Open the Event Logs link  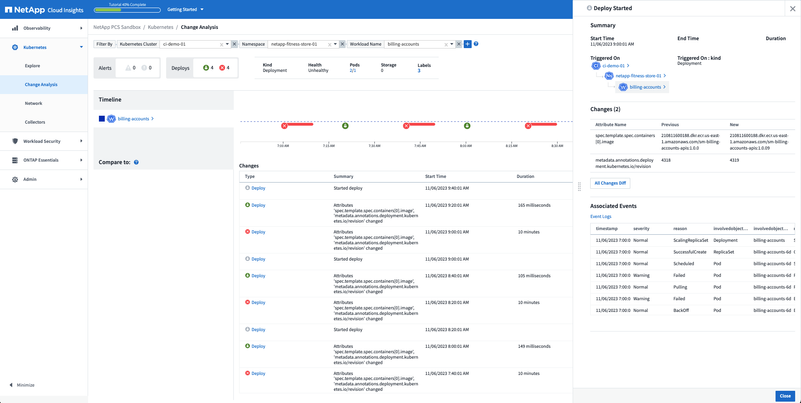601,216
